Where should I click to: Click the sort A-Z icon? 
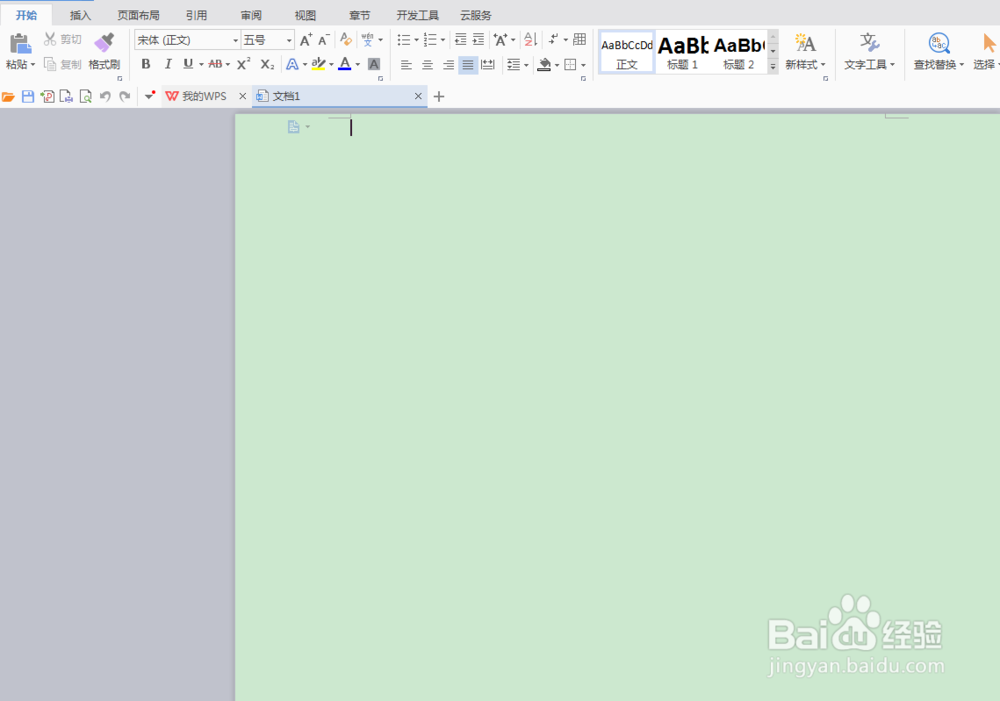pos(531,40)
